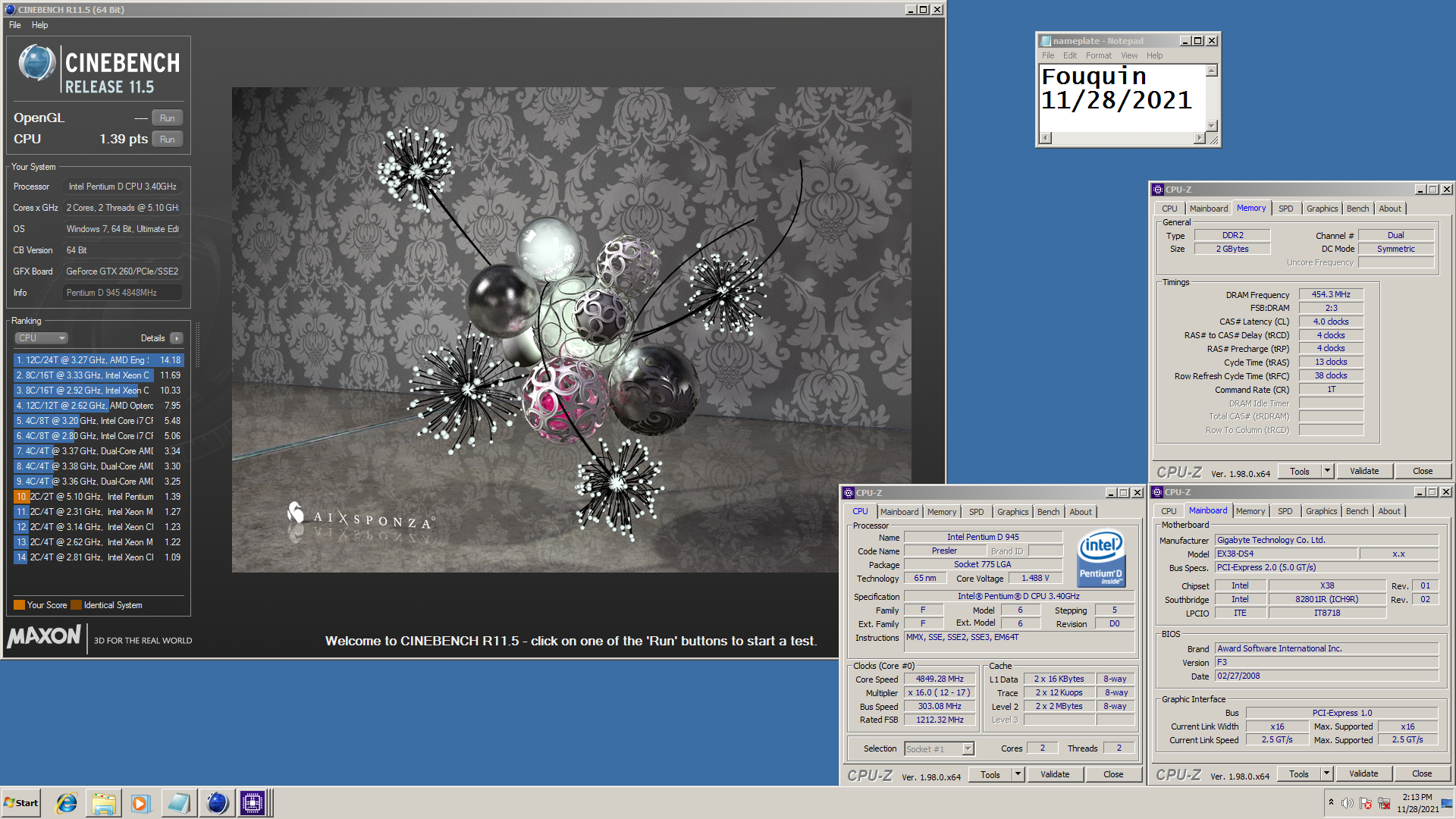Click DRAM Frequency value 454.3 MHz
1456x819 pixels.
[x=1331, y=294]
